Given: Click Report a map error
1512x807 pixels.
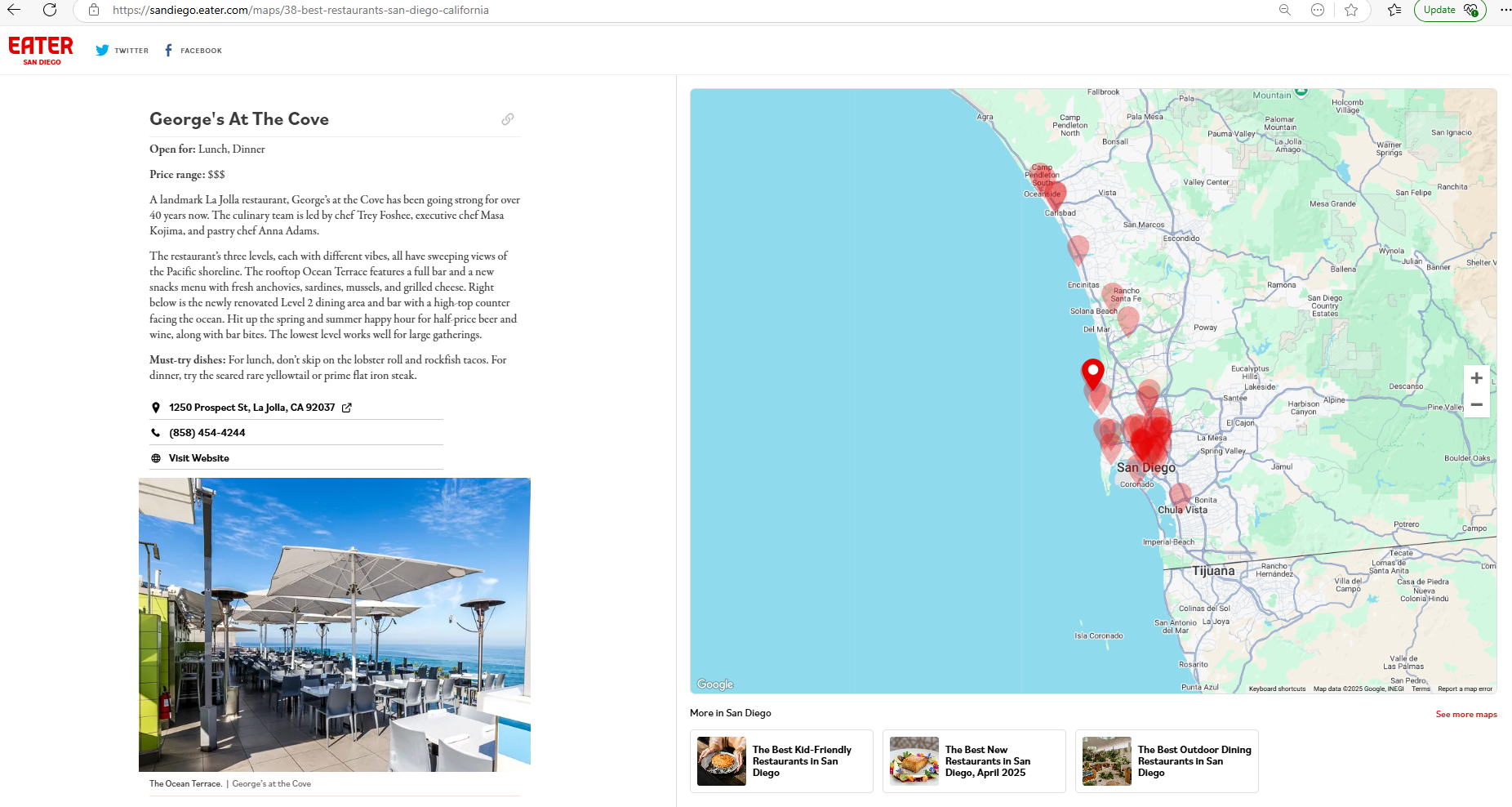Looking at the screenshot, I should pos(1465,689).
